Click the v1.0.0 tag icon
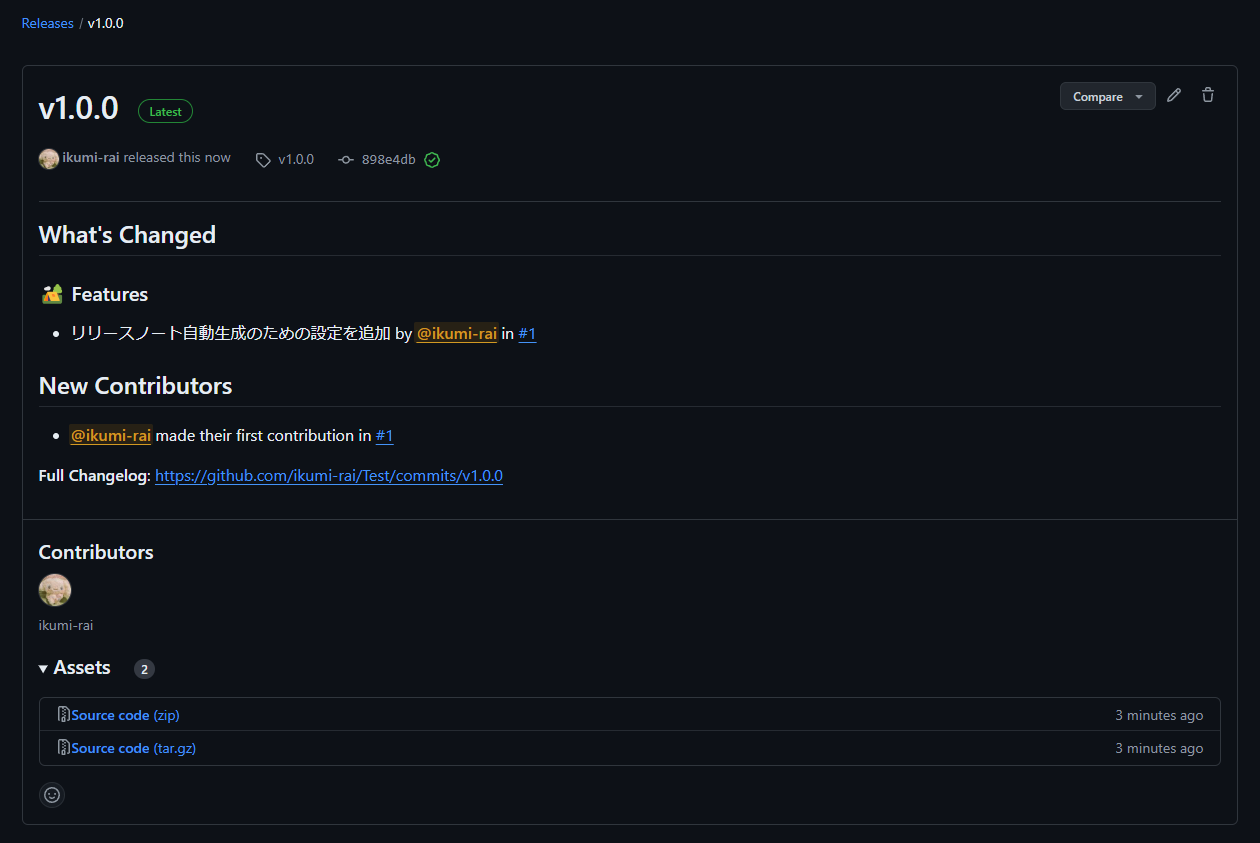 pyautogui.click(x=263, y=160)
